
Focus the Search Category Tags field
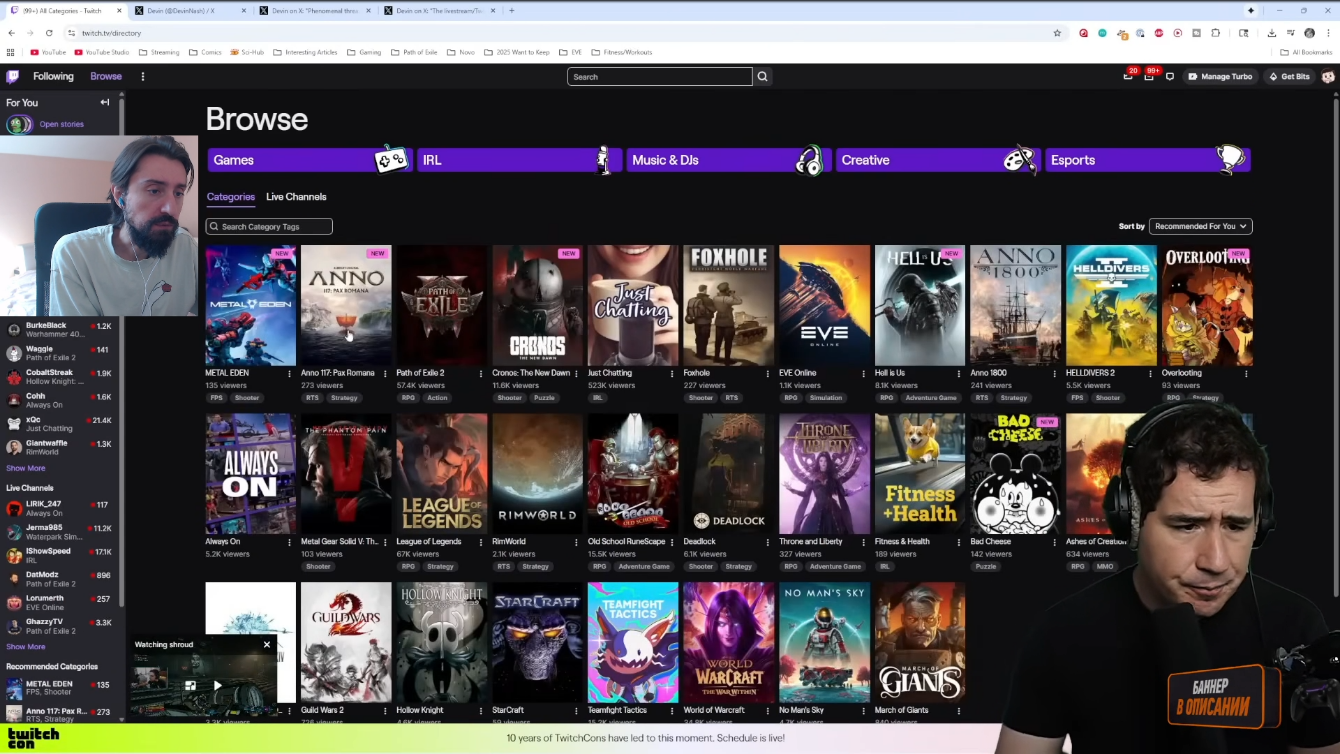(x=269, y=227)
